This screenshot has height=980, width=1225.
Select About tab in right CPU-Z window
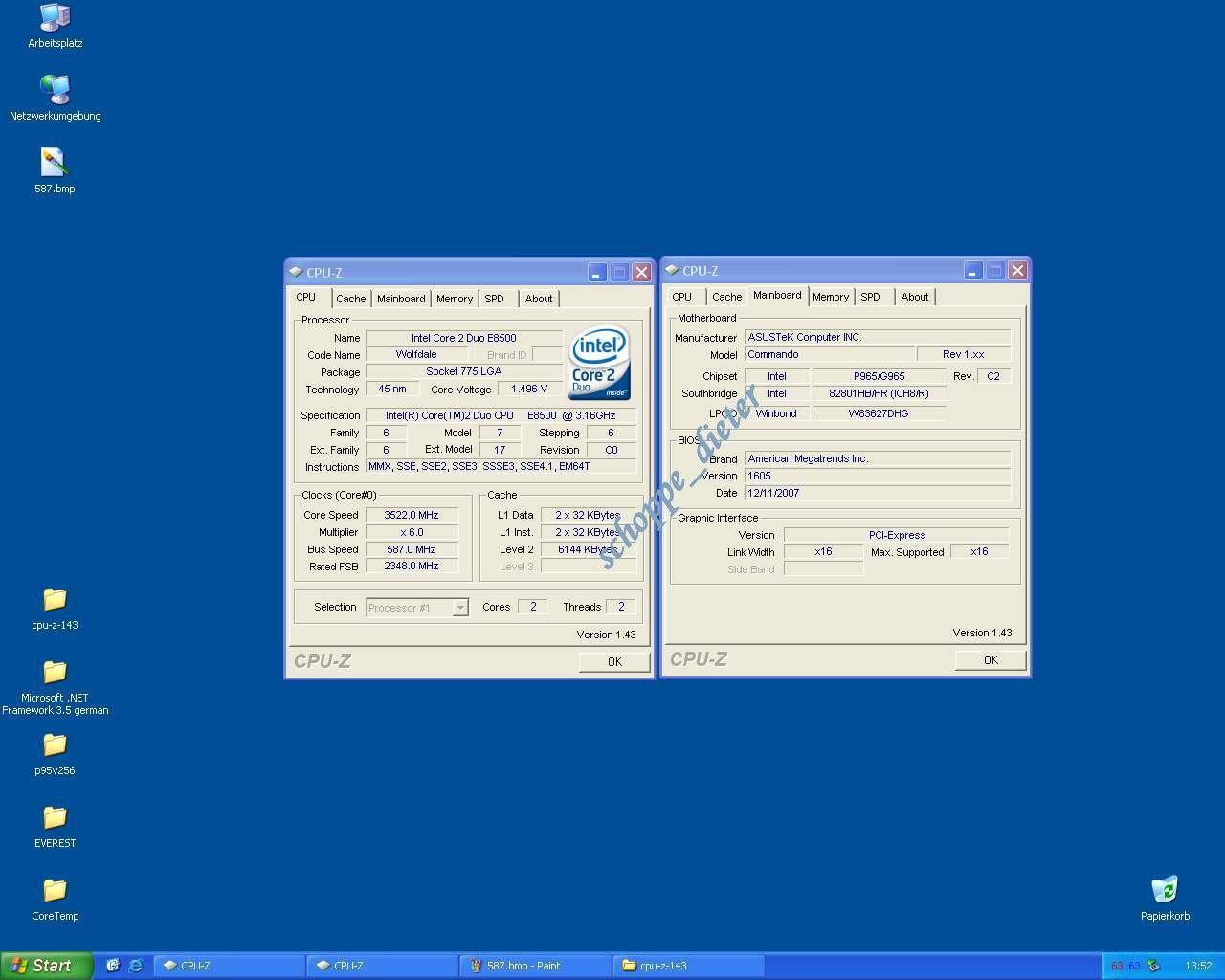915,297
